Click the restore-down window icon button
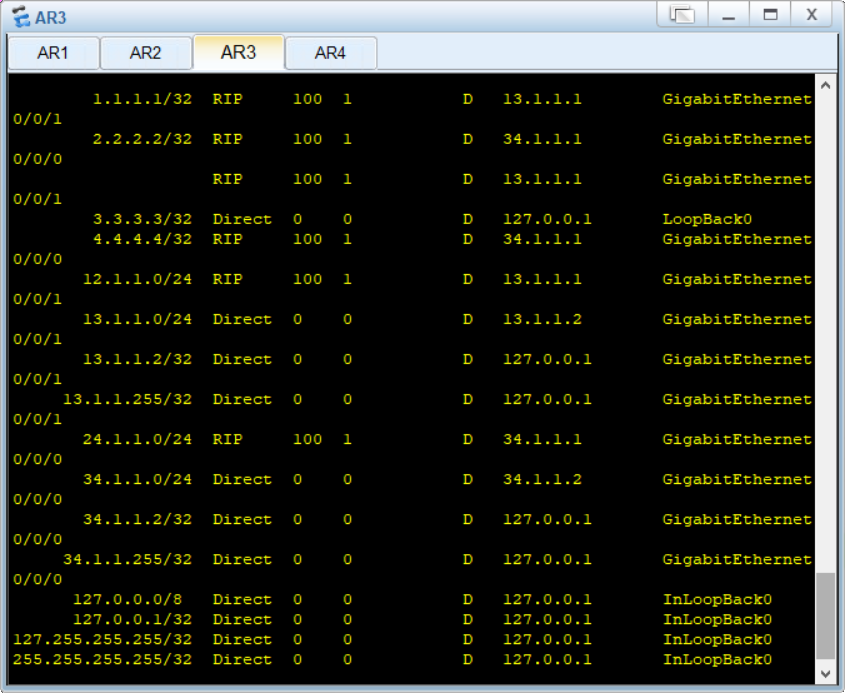This screenshot has width=845, height=693. tap(682, 15)
